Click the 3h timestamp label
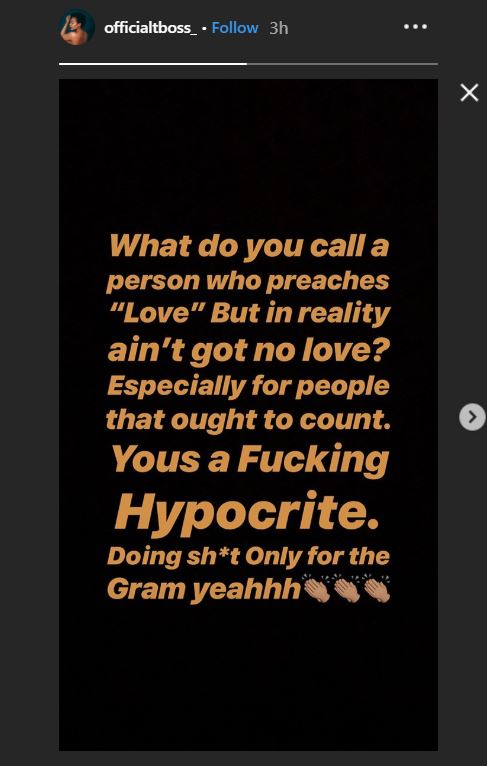The height and width of the screenshot is (766, 487). [278, 28]
